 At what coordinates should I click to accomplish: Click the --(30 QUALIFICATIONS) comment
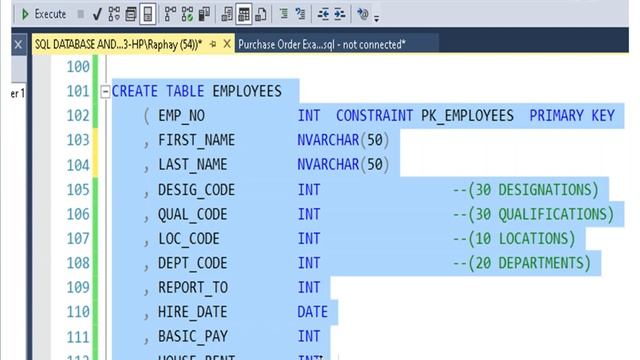(533, 214)
